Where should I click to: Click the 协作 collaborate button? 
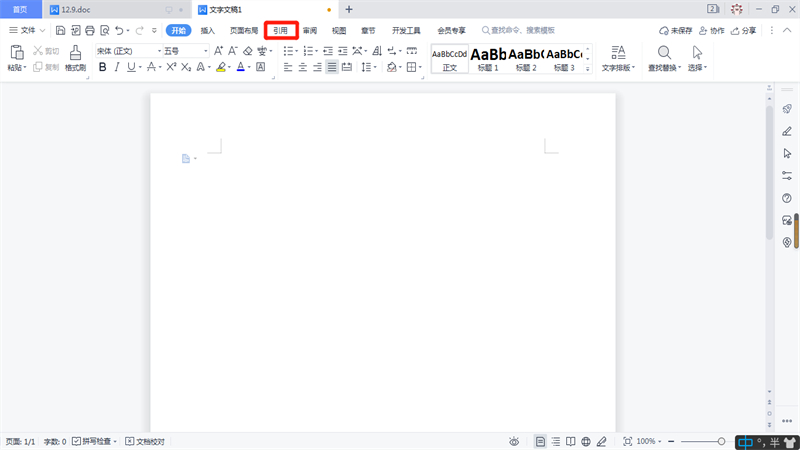(712, 31)
